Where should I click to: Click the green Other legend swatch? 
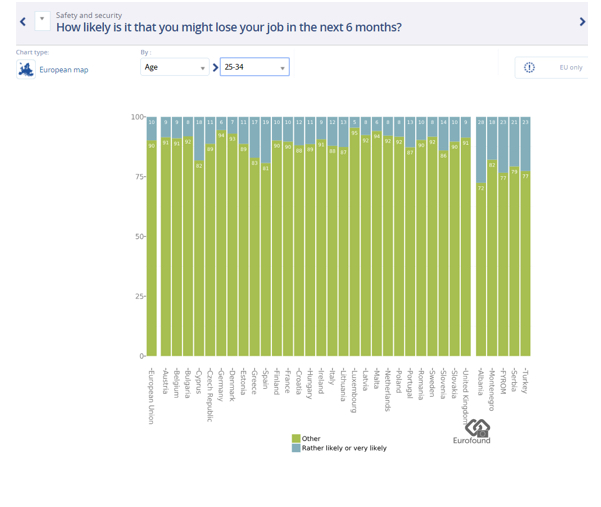coord(296,438)
